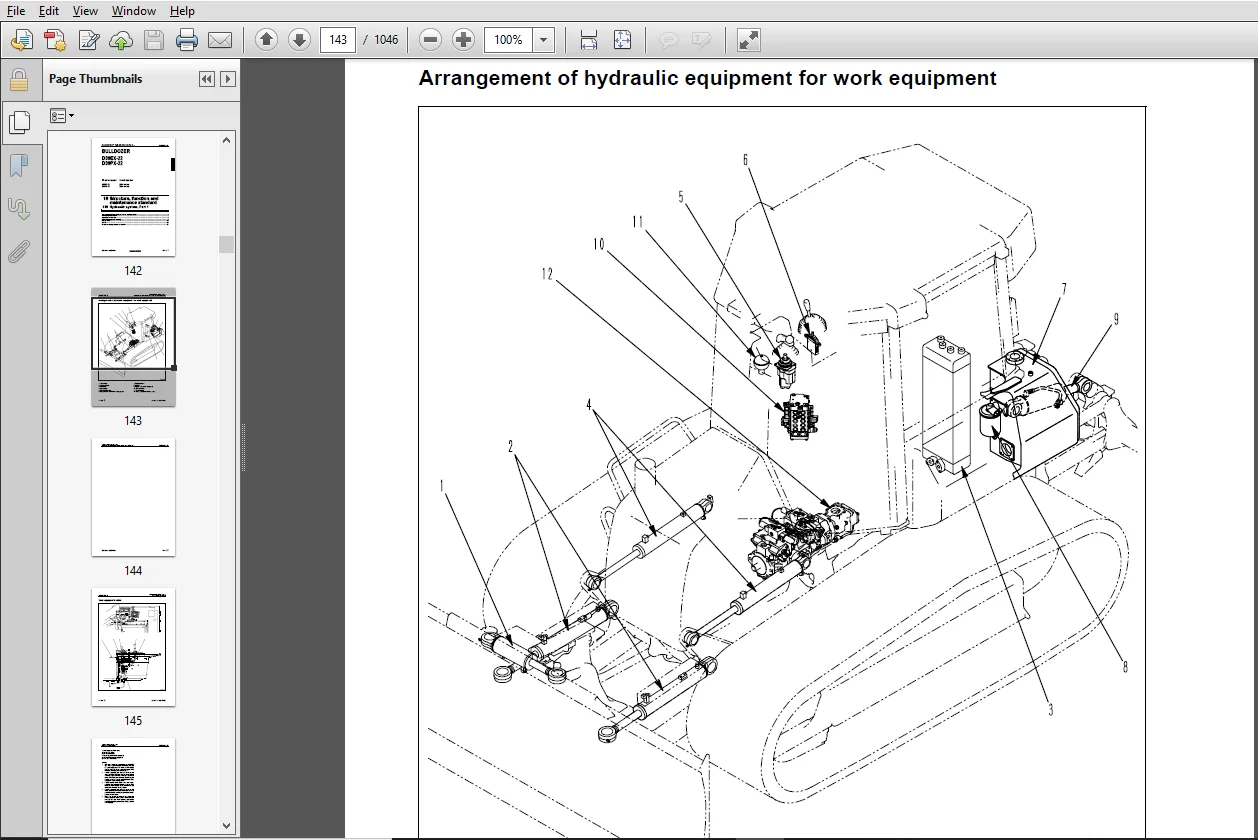The image size is (1258, 840).
Task: Go to next page with down arrow
Action: point(299,40)
